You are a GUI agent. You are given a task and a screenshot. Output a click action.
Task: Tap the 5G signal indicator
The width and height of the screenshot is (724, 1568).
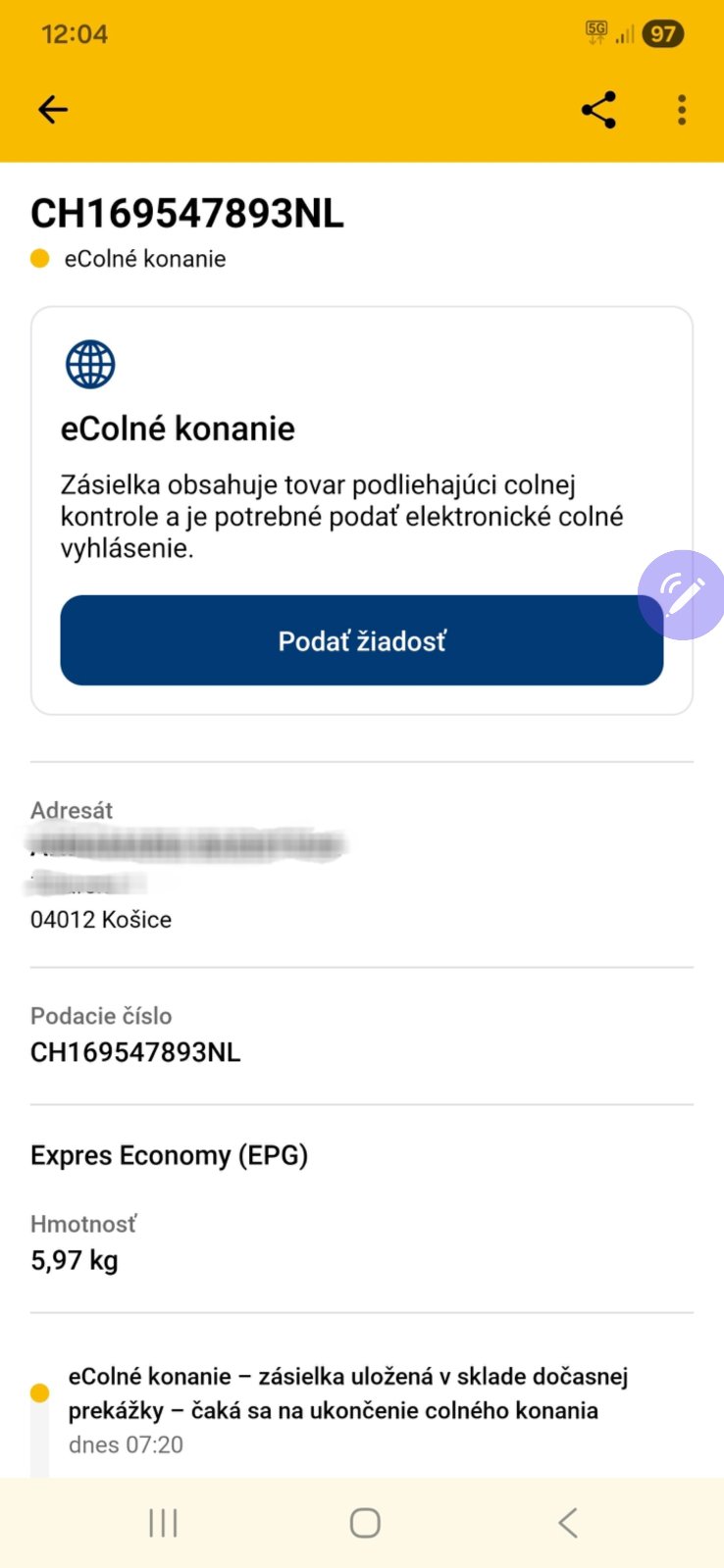tap(596, 33)
